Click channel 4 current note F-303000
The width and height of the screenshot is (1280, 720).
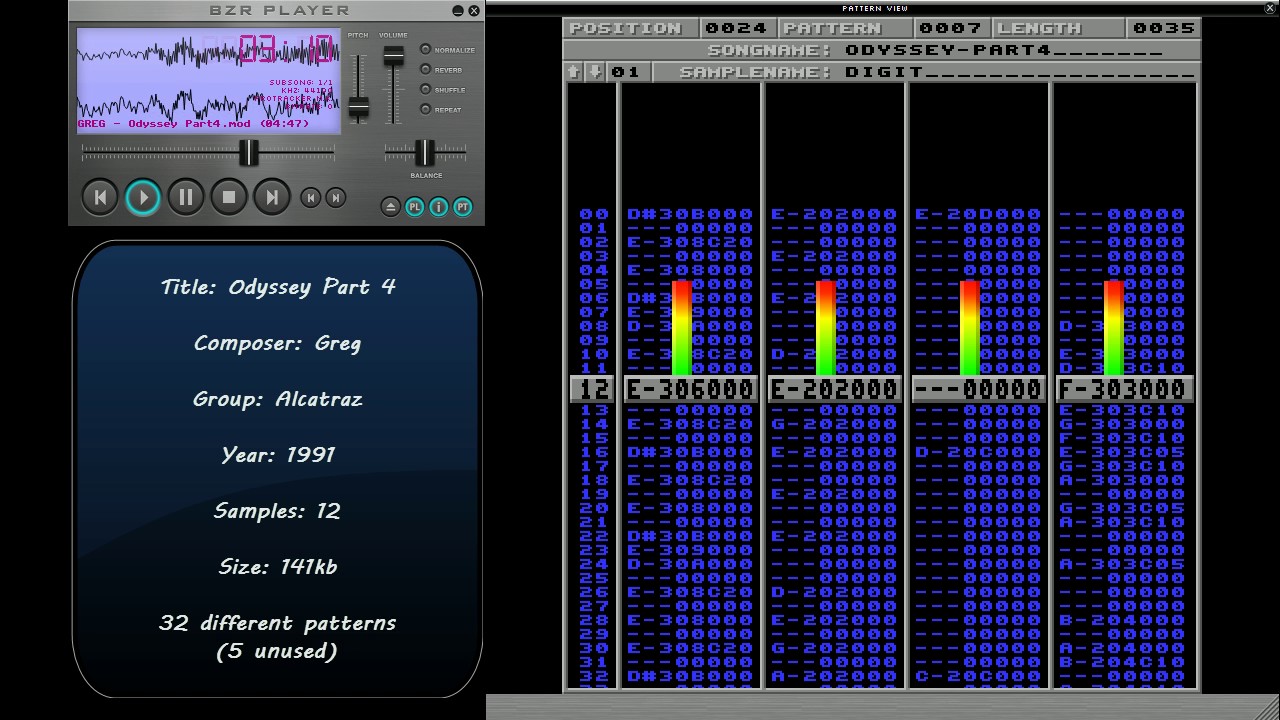(x=1124, y=389)
